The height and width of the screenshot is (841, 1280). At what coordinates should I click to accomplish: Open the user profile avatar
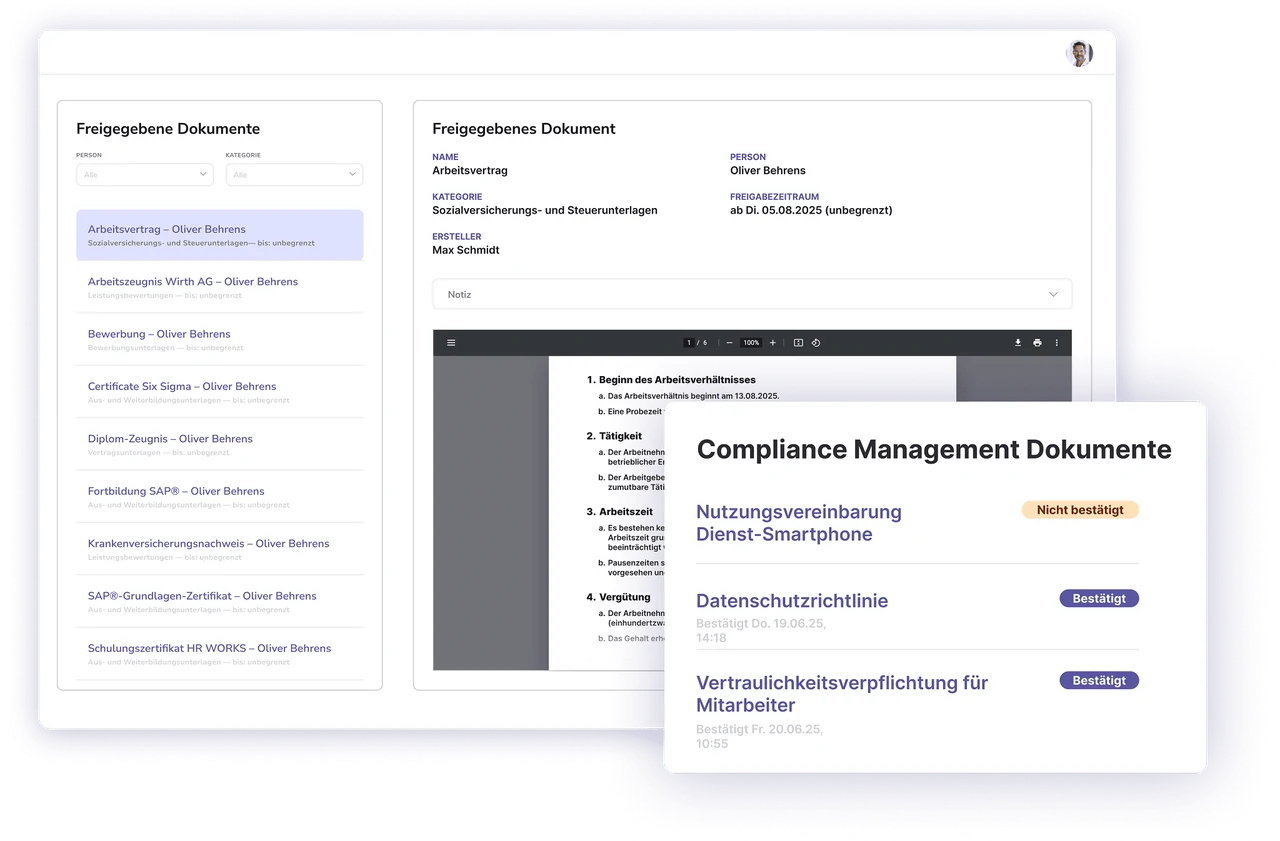coord(1079,54)
